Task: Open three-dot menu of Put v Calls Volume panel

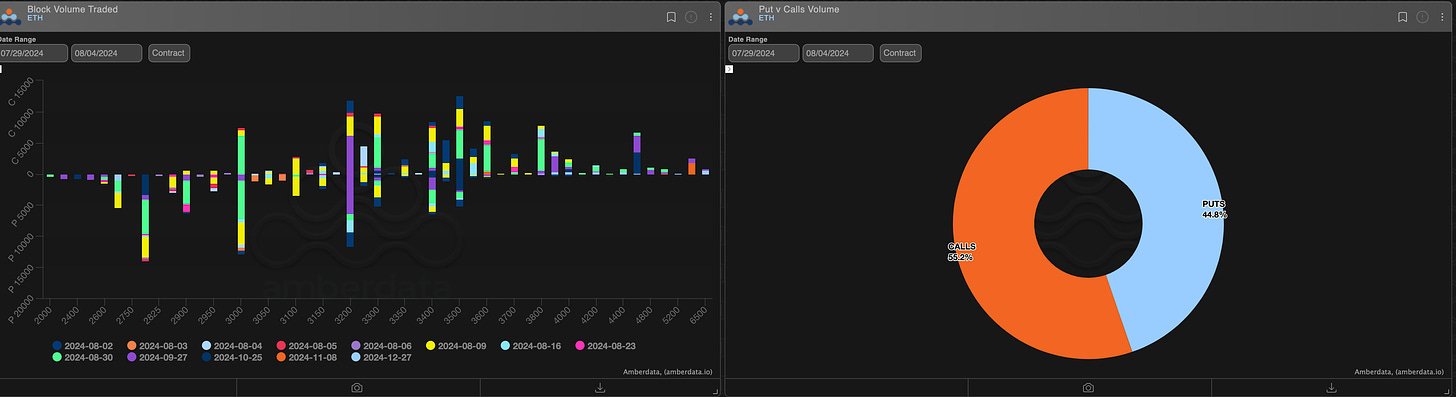Action: pyautogui.click(x=1442, y=17)
